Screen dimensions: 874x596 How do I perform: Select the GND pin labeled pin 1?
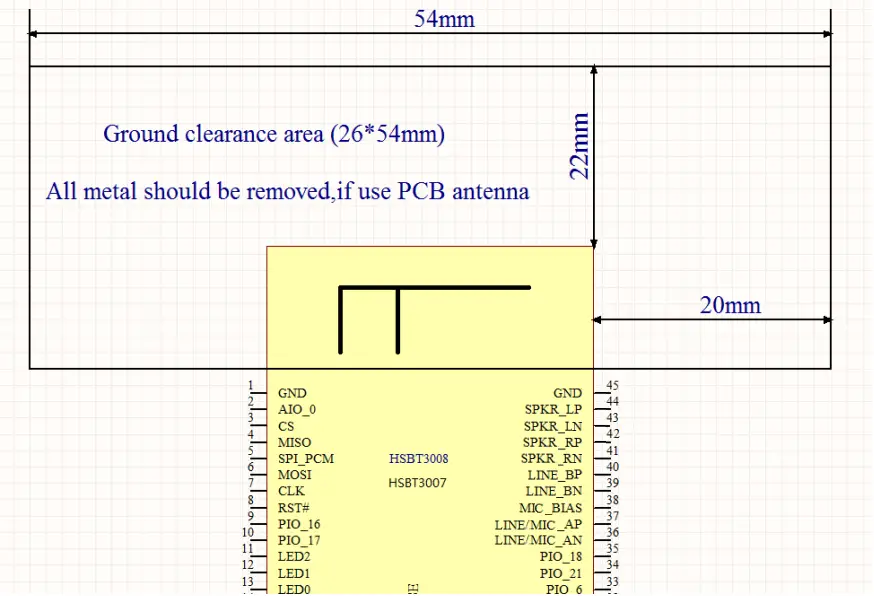coord(294,393)
